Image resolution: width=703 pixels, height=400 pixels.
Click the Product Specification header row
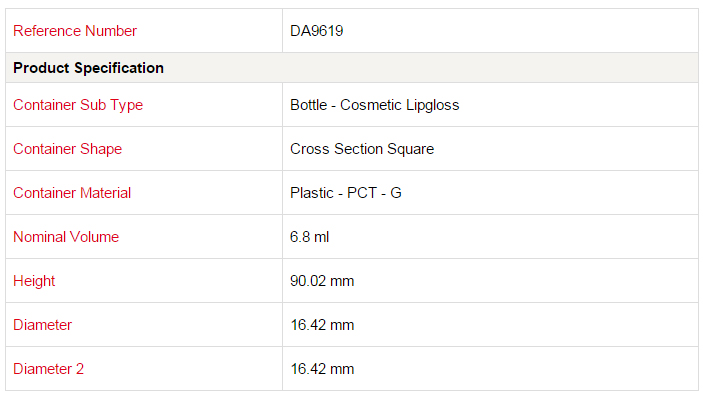tap(352, 68)
